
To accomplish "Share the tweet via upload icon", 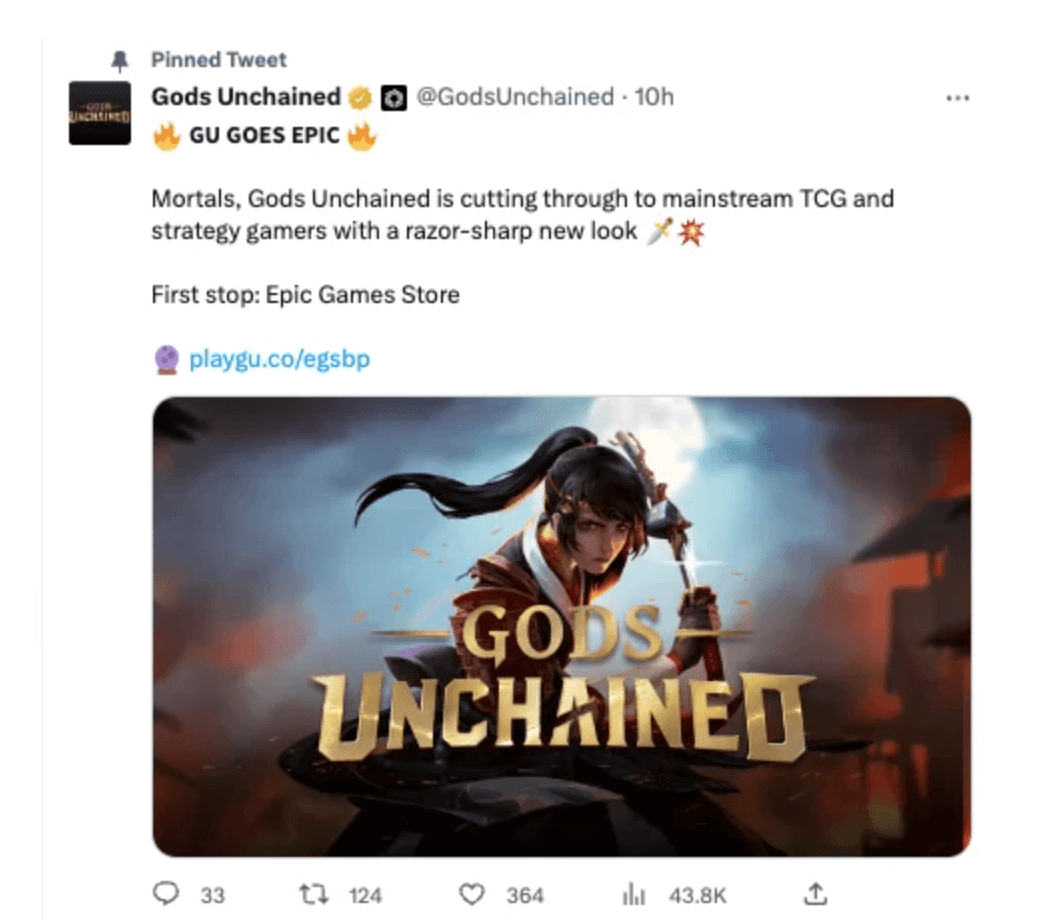I will click(815, 894).
